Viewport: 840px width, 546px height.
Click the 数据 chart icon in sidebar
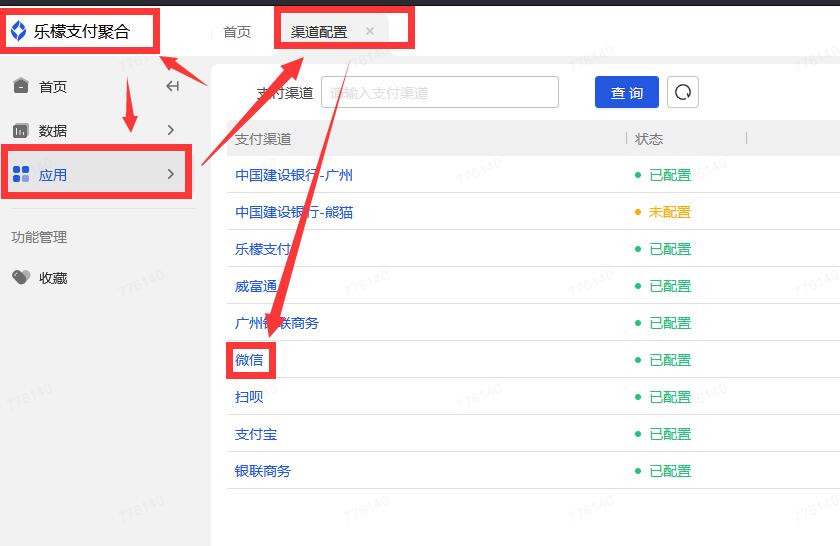coord(20,130)
